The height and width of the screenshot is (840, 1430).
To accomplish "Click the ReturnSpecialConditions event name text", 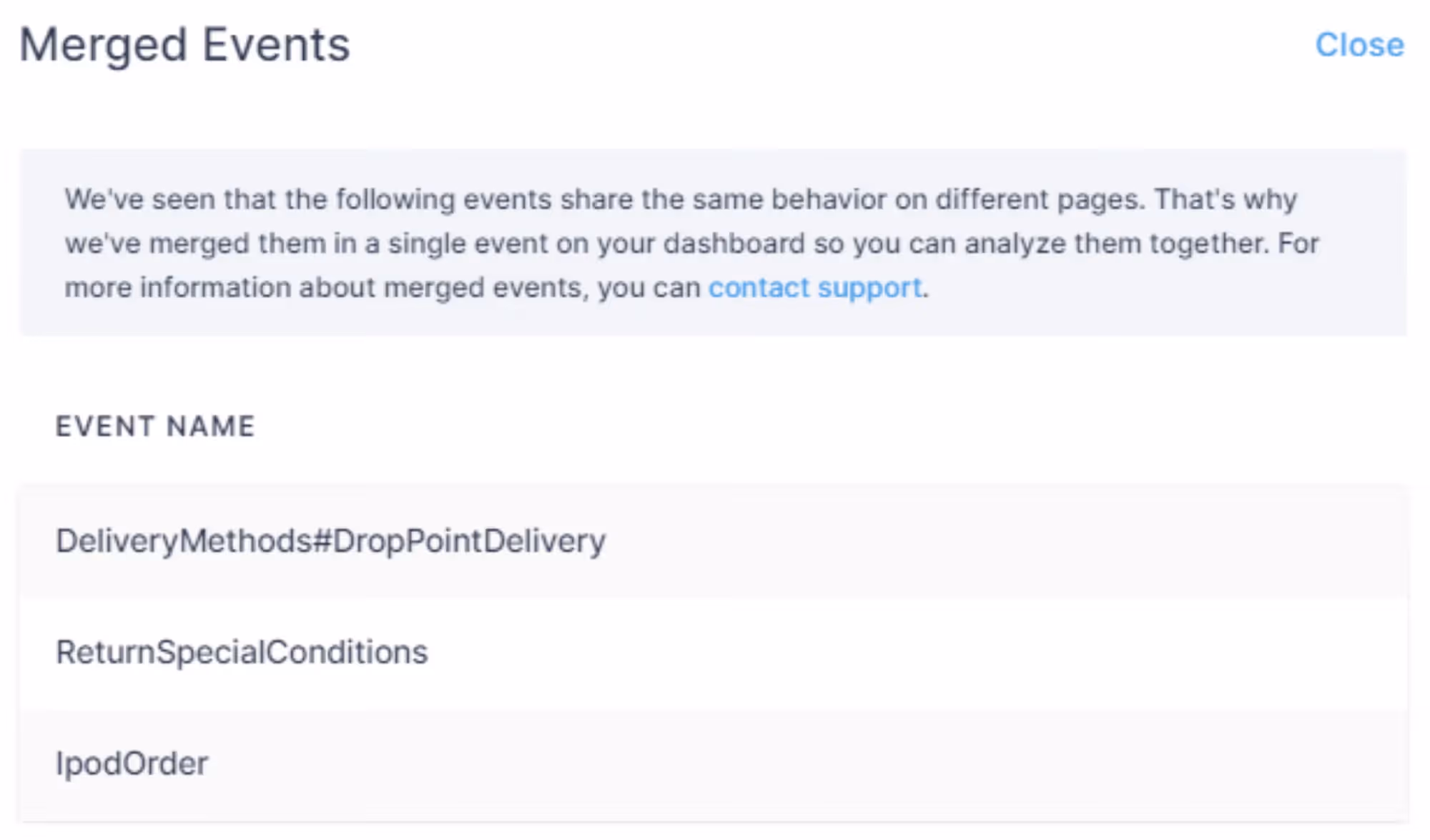I will point(242,653).
